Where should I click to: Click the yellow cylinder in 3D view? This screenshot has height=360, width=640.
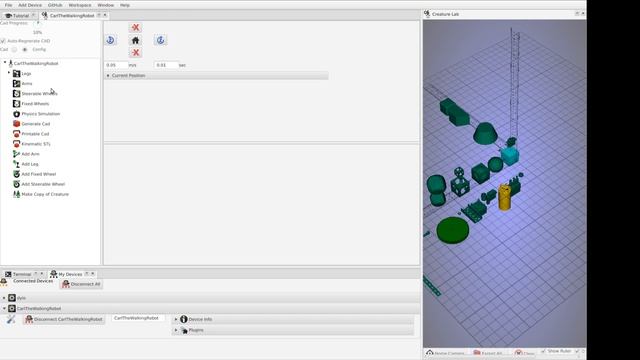[x=504, y=198]
